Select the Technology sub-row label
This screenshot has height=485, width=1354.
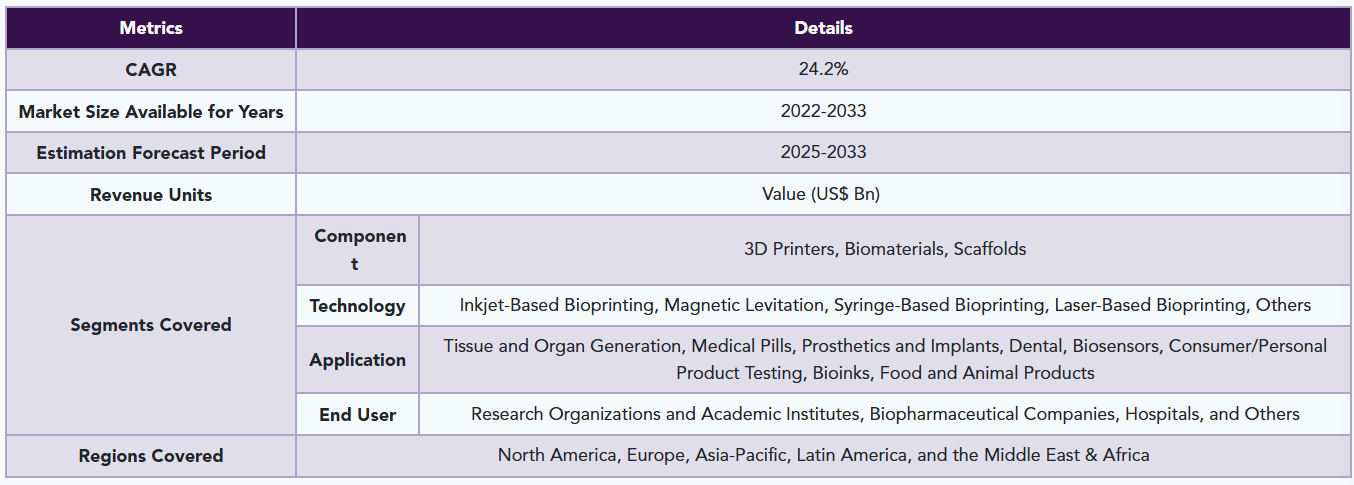[358, 306]
